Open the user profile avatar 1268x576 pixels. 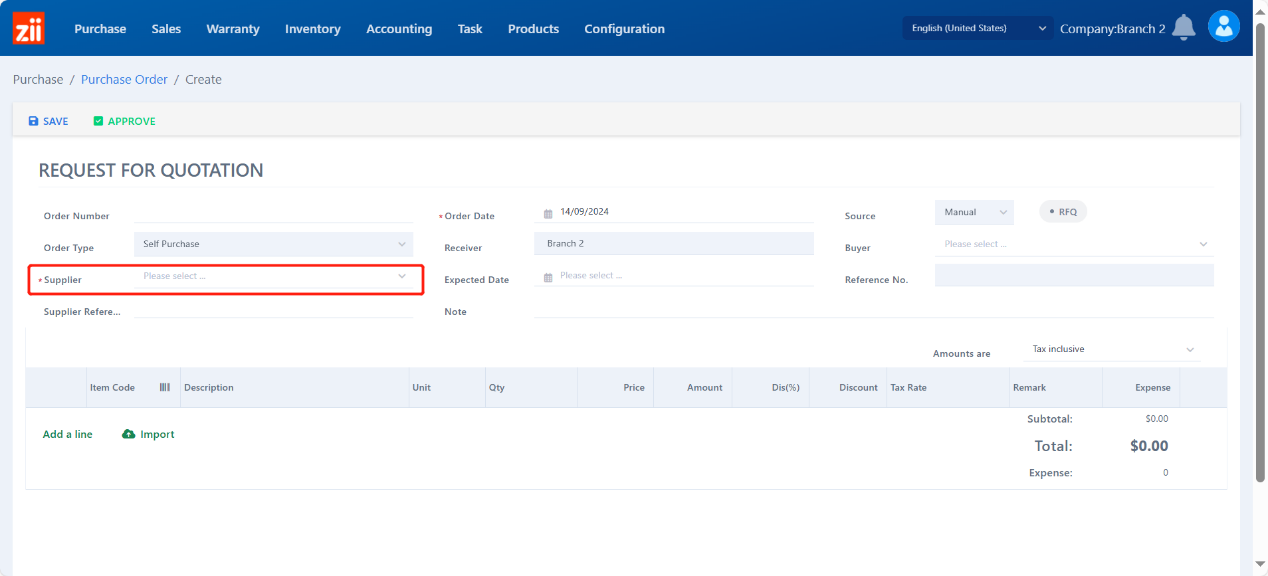[x=1223, y=26]
